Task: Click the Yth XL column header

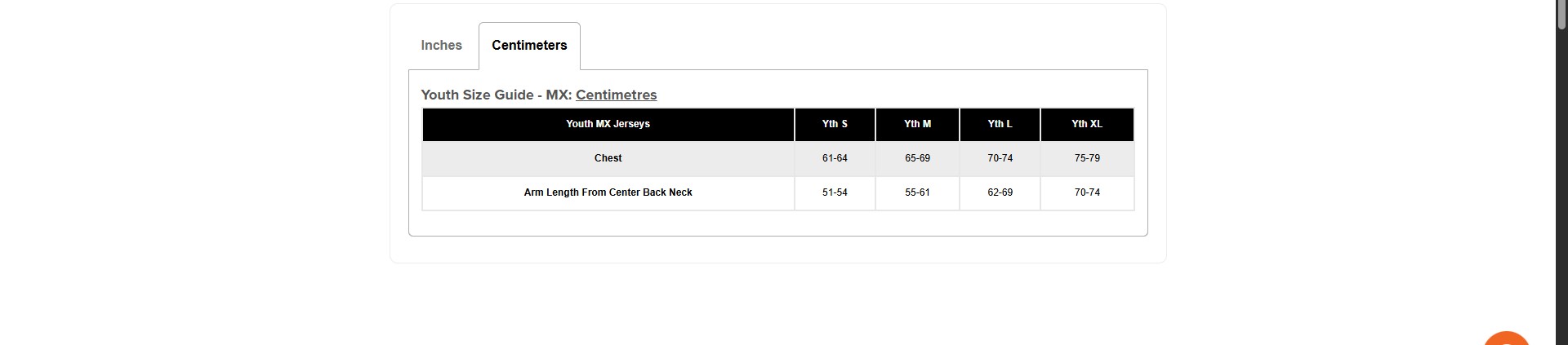Action: coord(1087,124)
